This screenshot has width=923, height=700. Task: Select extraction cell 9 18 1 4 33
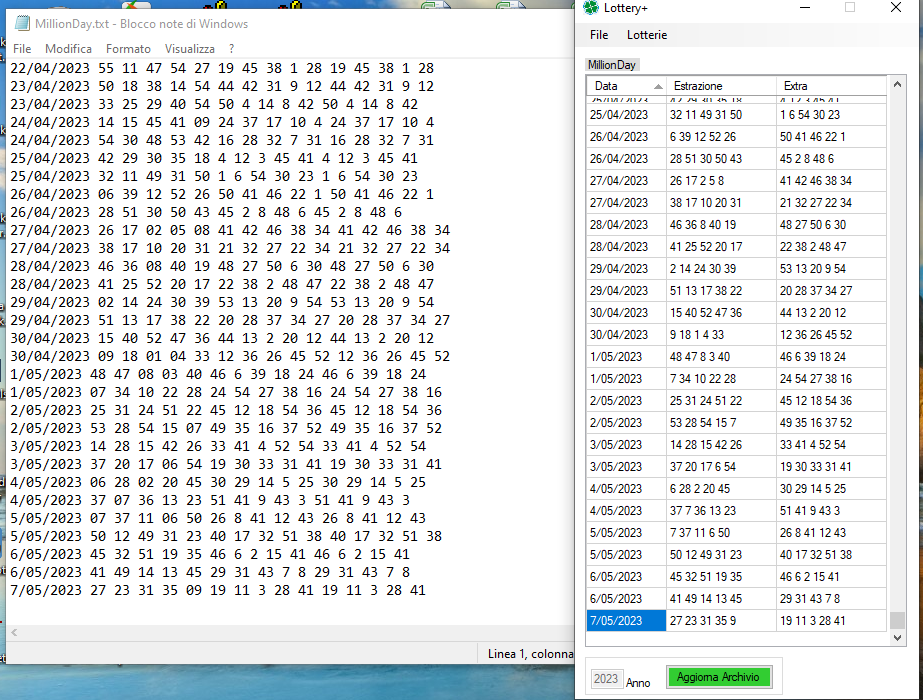(721, 335)
